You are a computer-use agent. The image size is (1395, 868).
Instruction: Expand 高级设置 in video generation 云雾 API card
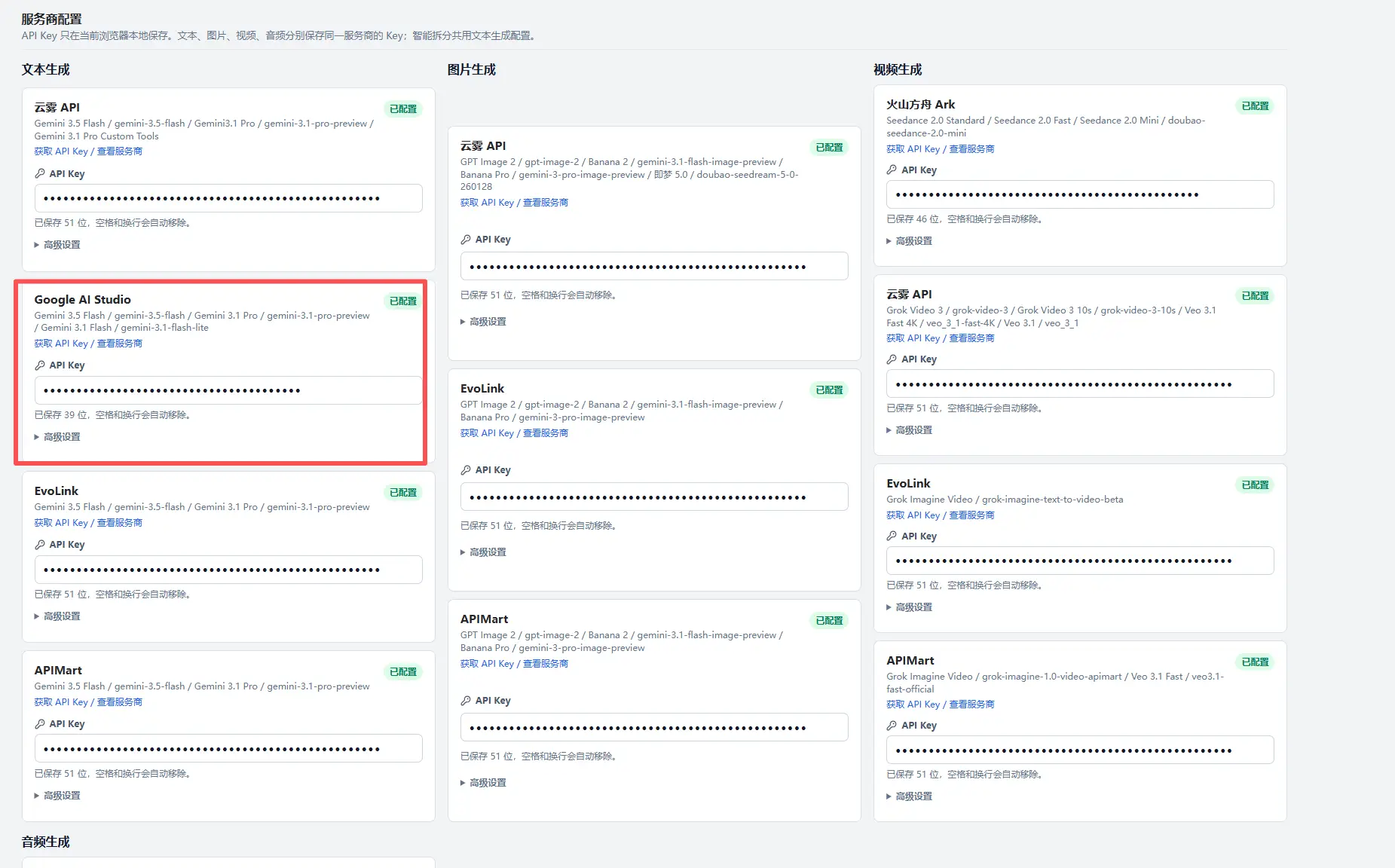pos(909,429)
